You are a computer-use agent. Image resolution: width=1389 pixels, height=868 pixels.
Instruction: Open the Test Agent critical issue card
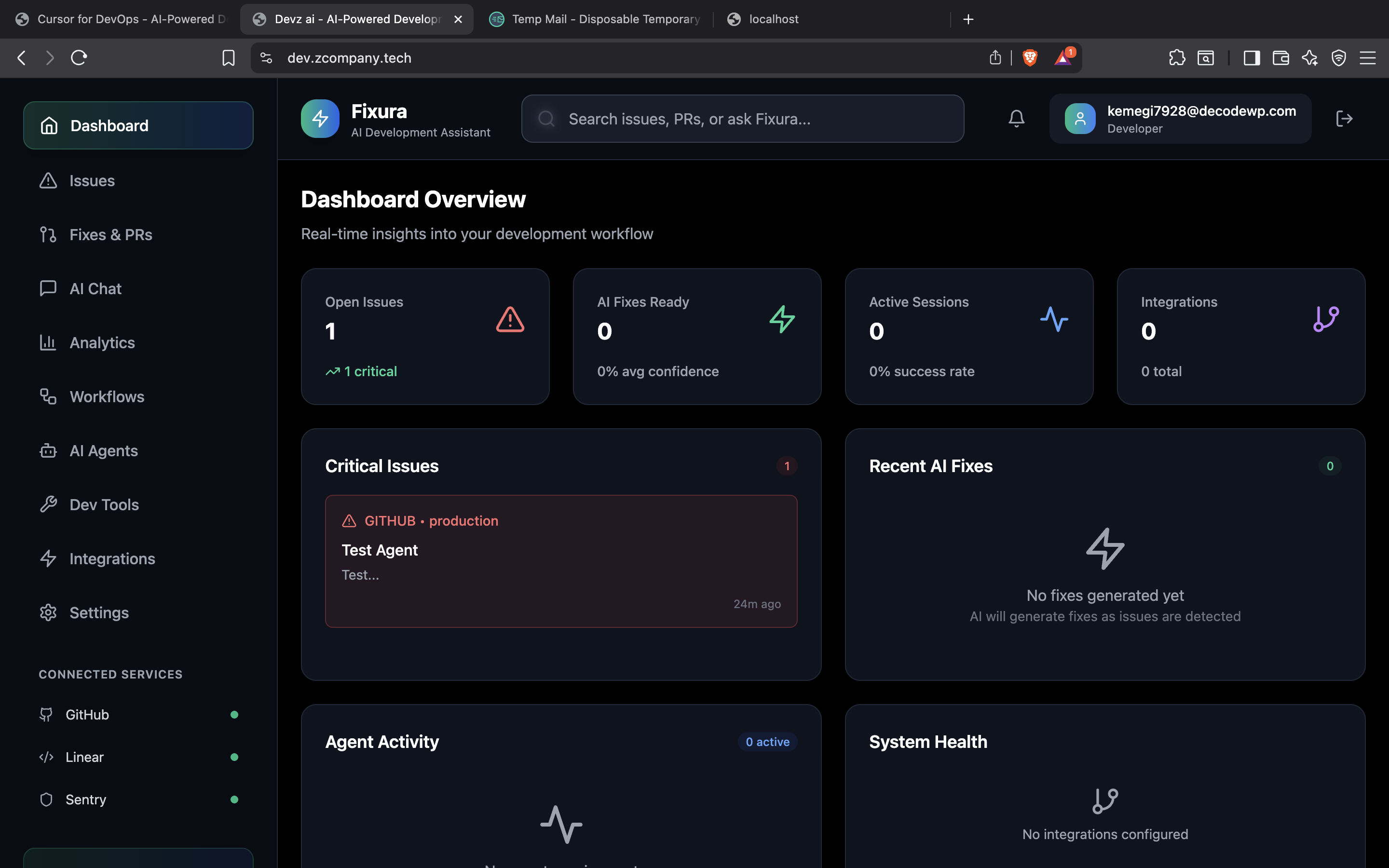coord(561,561)
